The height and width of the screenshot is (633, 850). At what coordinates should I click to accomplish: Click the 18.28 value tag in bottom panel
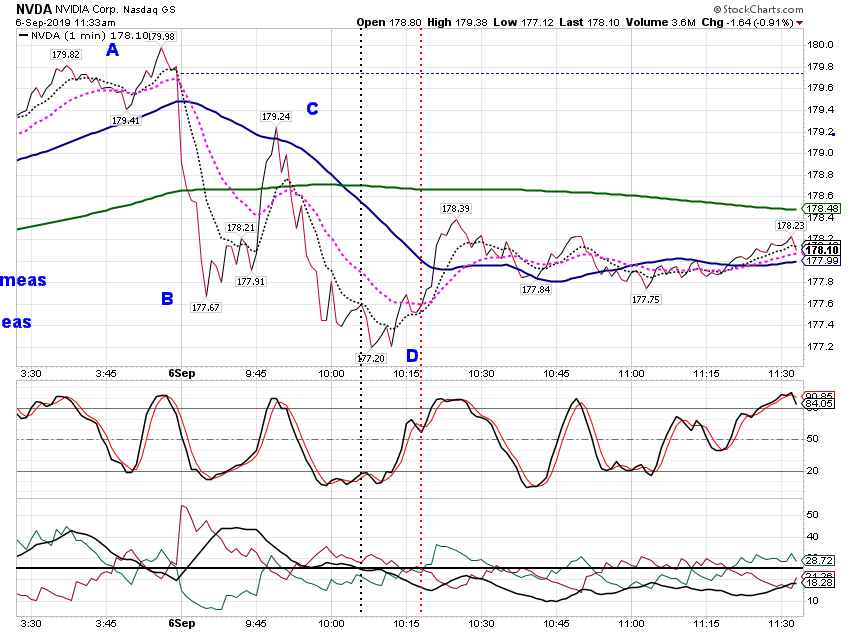click(820, 583)
